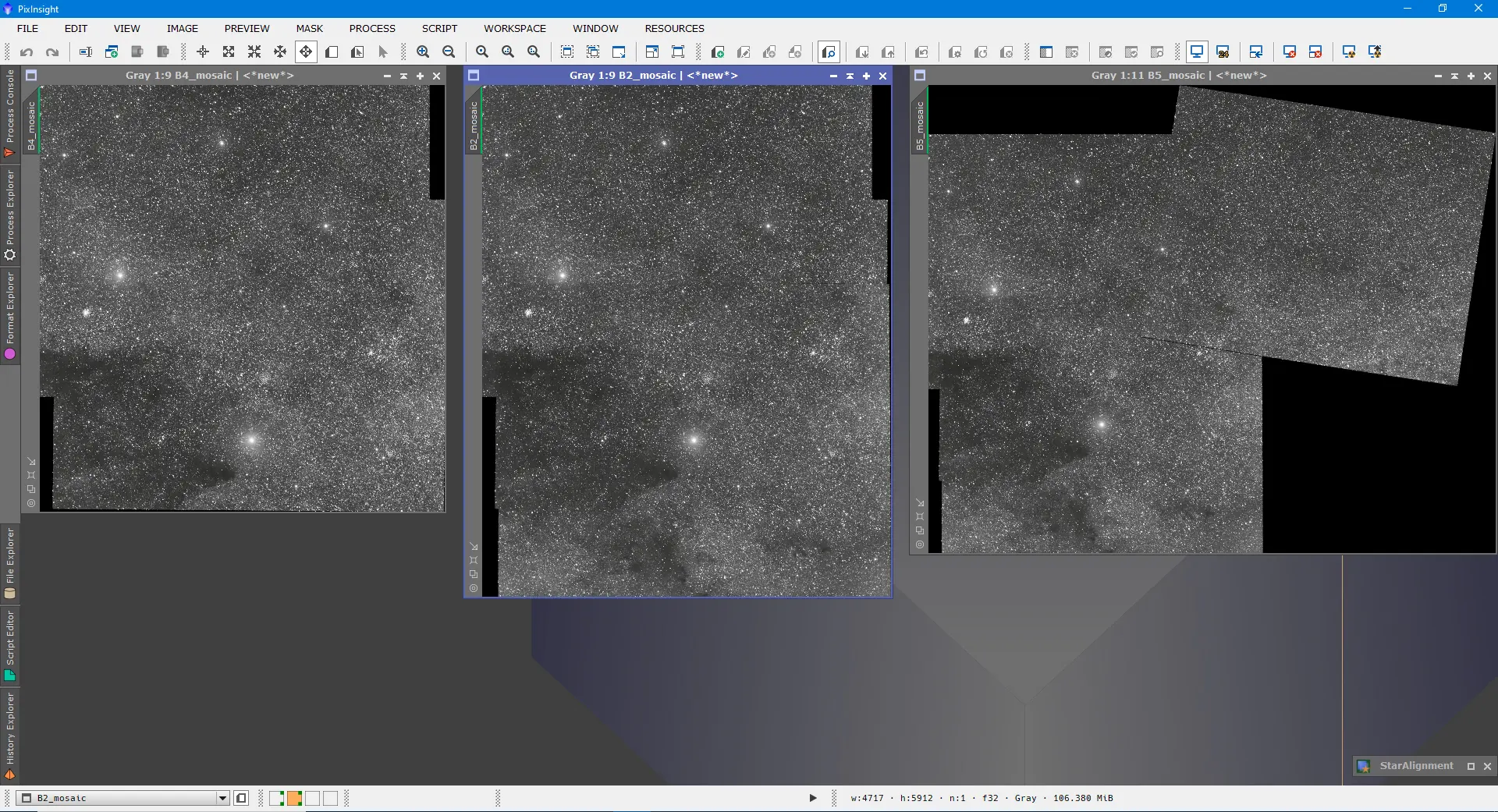Click the second monitor icon with red X
This screenshot has width=1498, height=812.
coord(1315,52)
